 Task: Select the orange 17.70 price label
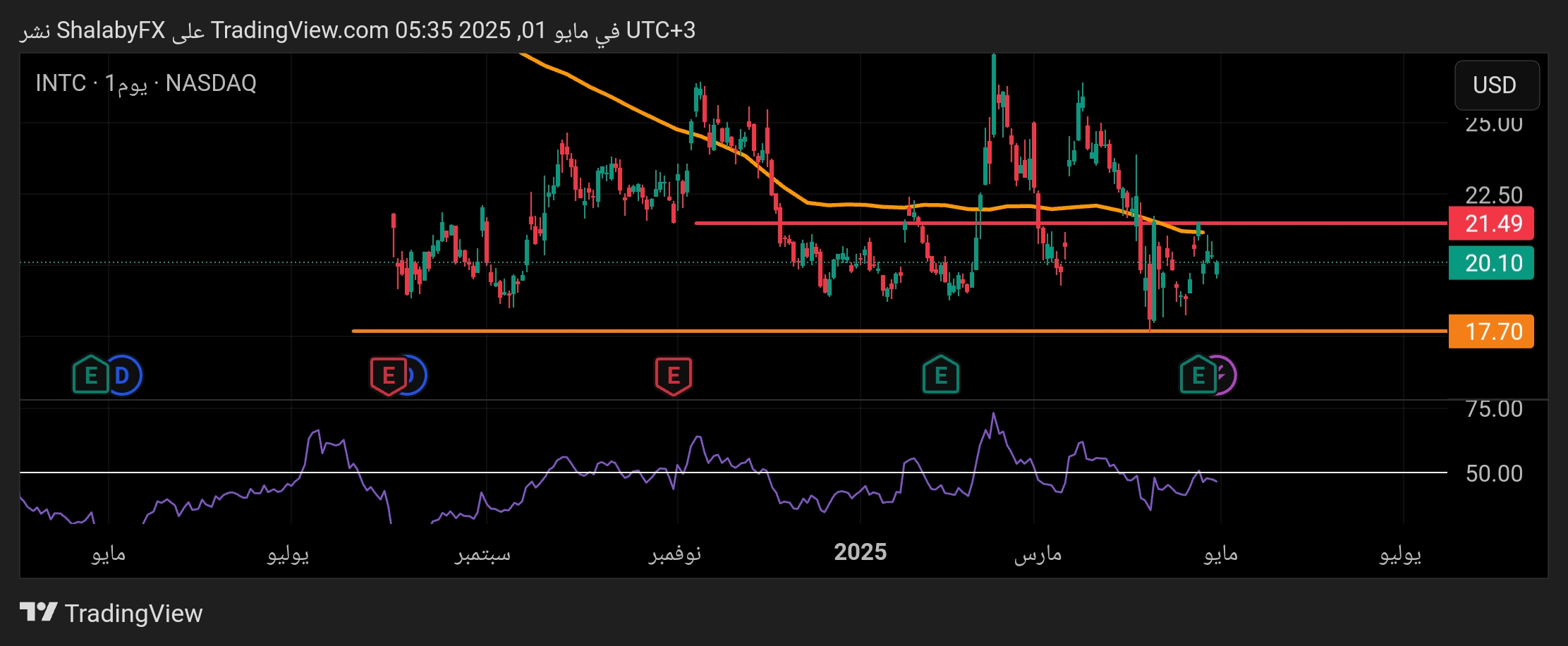click(x=1491, y=331)
